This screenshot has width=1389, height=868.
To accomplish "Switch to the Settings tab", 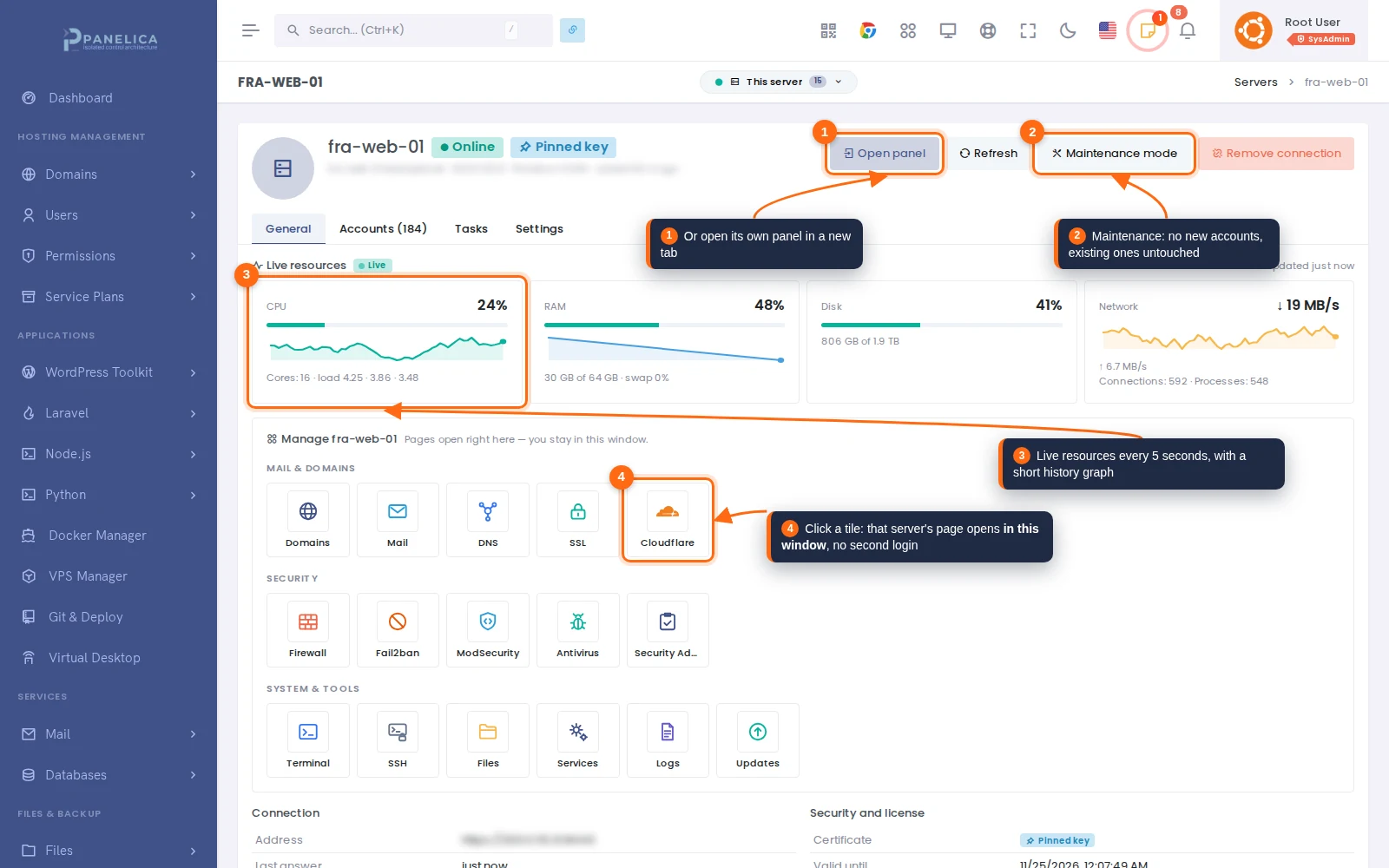I will [x=539, y=229].
